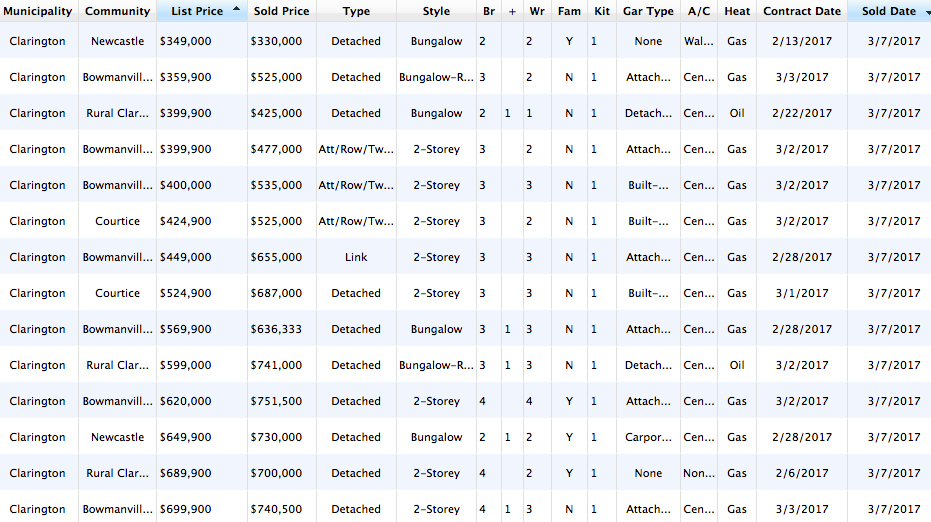Viewport: 931px width, 522px height.
Task: Click the Type column header
Action: click(356, 12)
